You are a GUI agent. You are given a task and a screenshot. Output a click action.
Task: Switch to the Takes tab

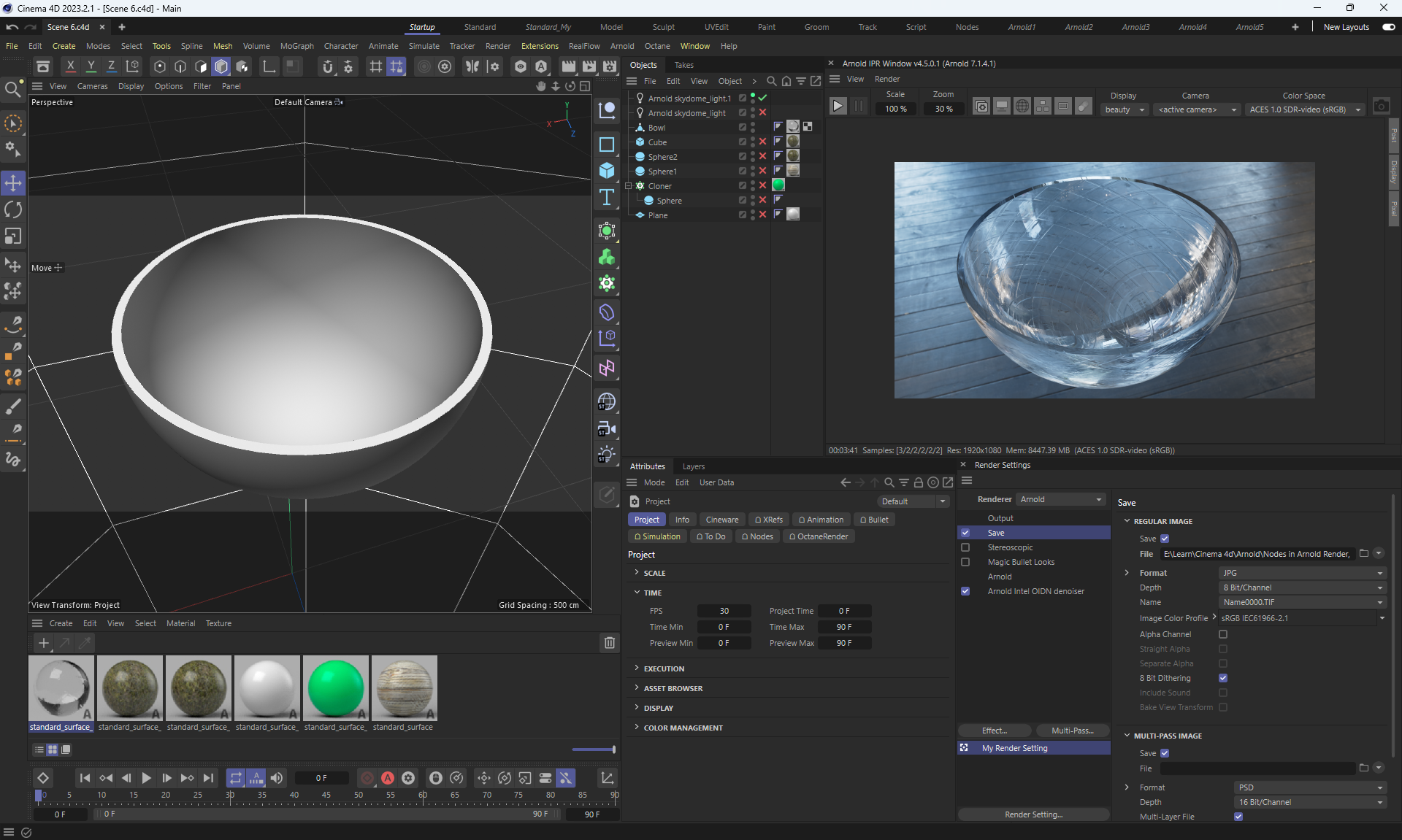[683, 65]
